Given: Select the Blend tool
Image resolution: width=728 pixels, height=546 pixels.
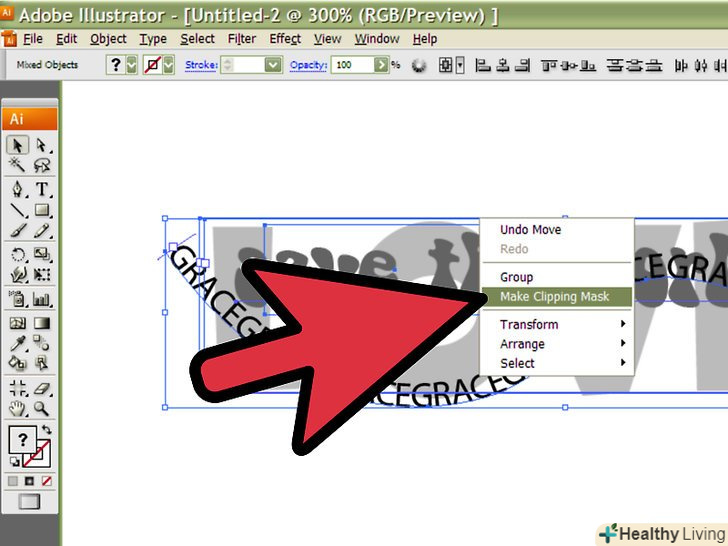Looking at the screenshot, I should (x=42, y=343).
